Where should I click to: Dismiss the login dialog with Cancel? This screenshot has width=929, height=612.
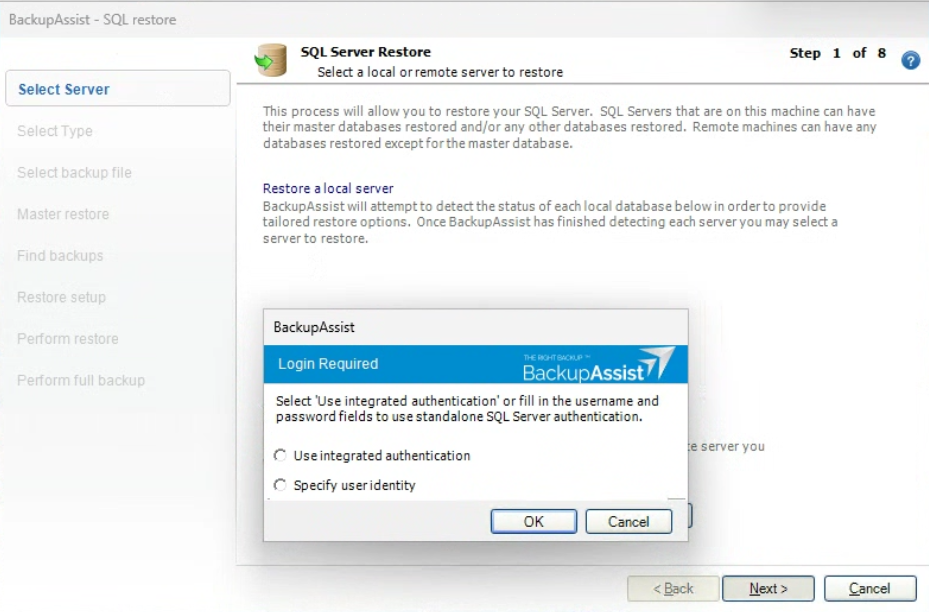click(628, 521)
